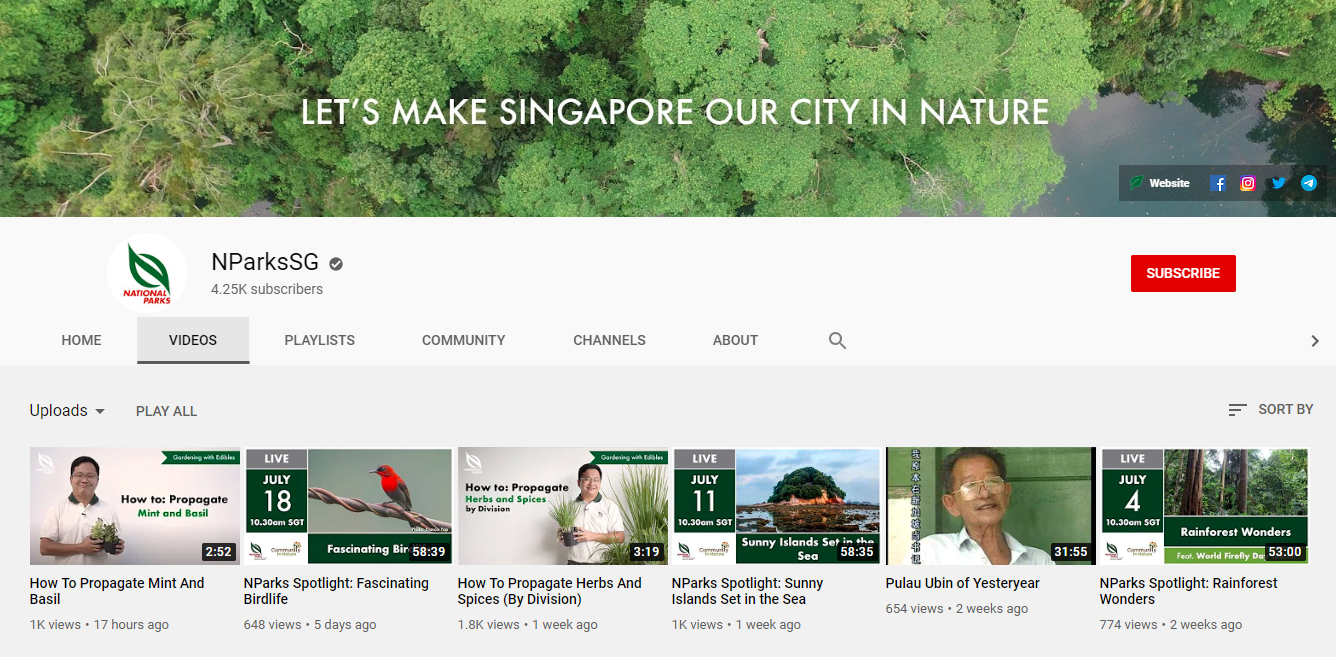The height and width of the screenshot is (657, 1336).
Task: Go to the ABOUT tab
Action: click(x=735, y=340)
